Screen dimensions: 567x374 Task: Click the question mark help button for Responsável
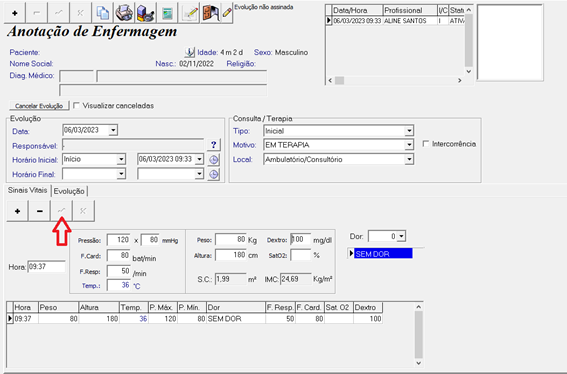tap(214, 145)
